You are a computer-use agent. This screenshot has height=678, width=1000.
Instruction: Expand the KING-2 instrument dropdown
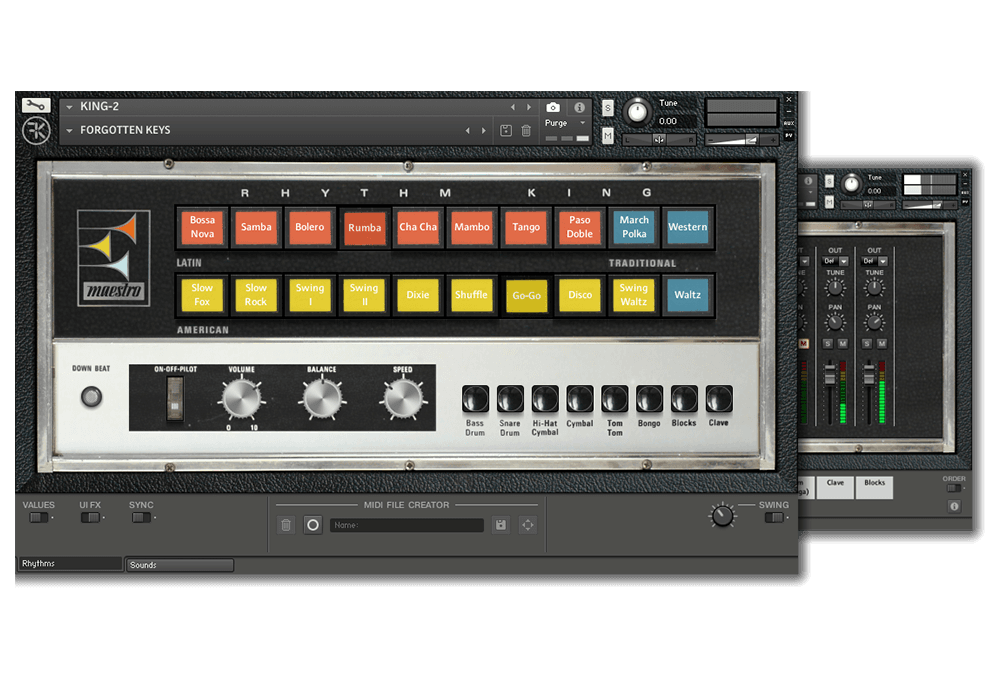pyautogui.click(x=68, y=107)
